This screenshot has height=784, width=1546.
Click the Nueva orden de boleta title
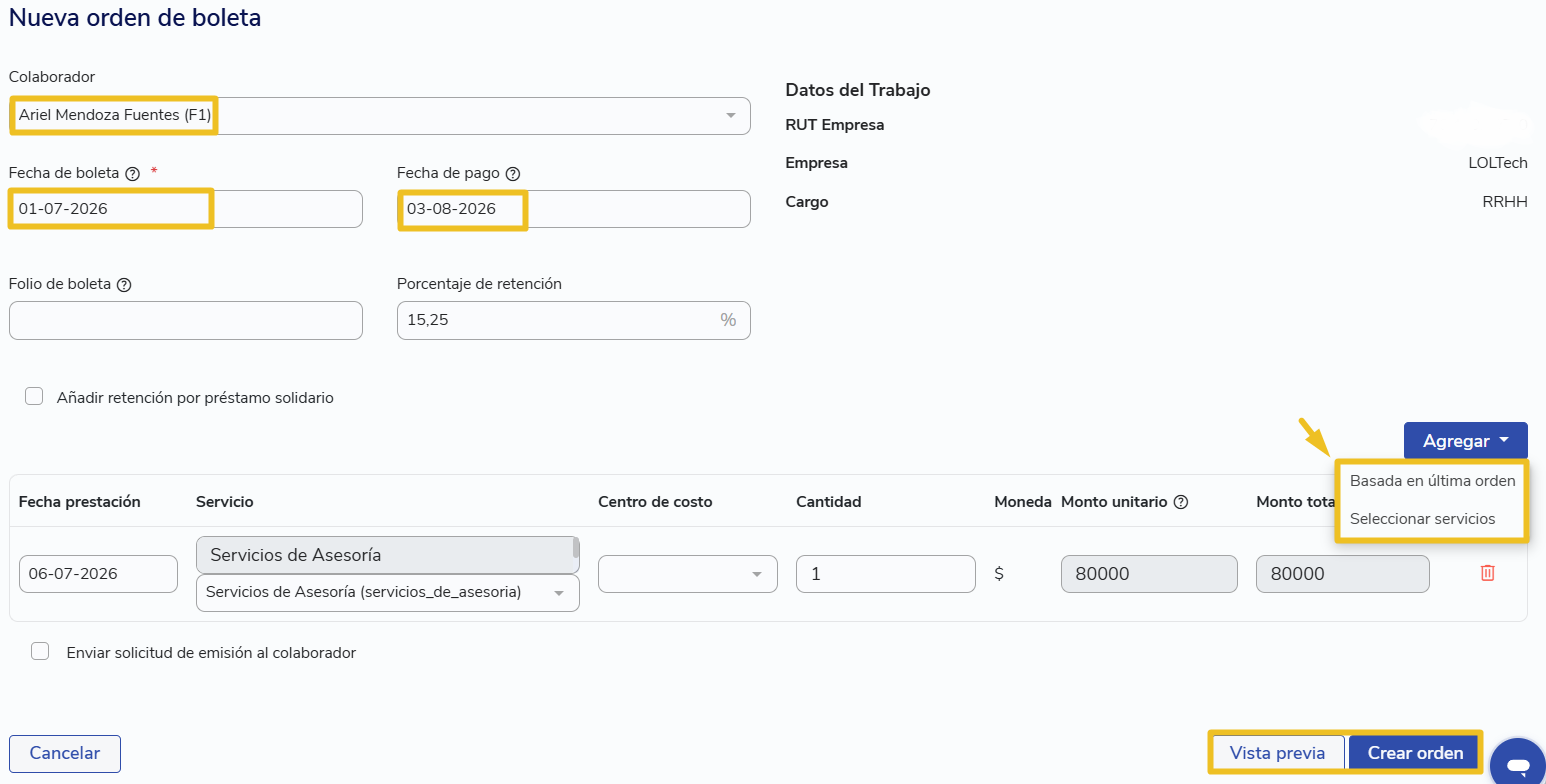[x=135, y=17]
